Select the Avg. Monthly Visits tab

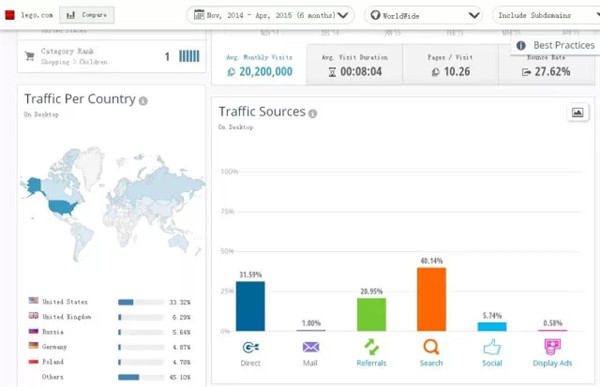tap(259, 65)
